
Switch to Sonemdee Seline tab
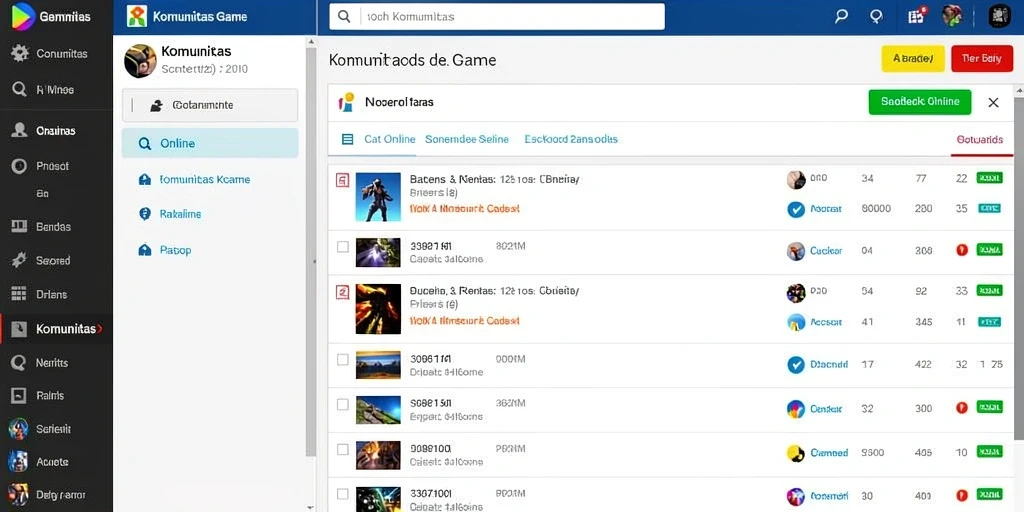[467, 139]
